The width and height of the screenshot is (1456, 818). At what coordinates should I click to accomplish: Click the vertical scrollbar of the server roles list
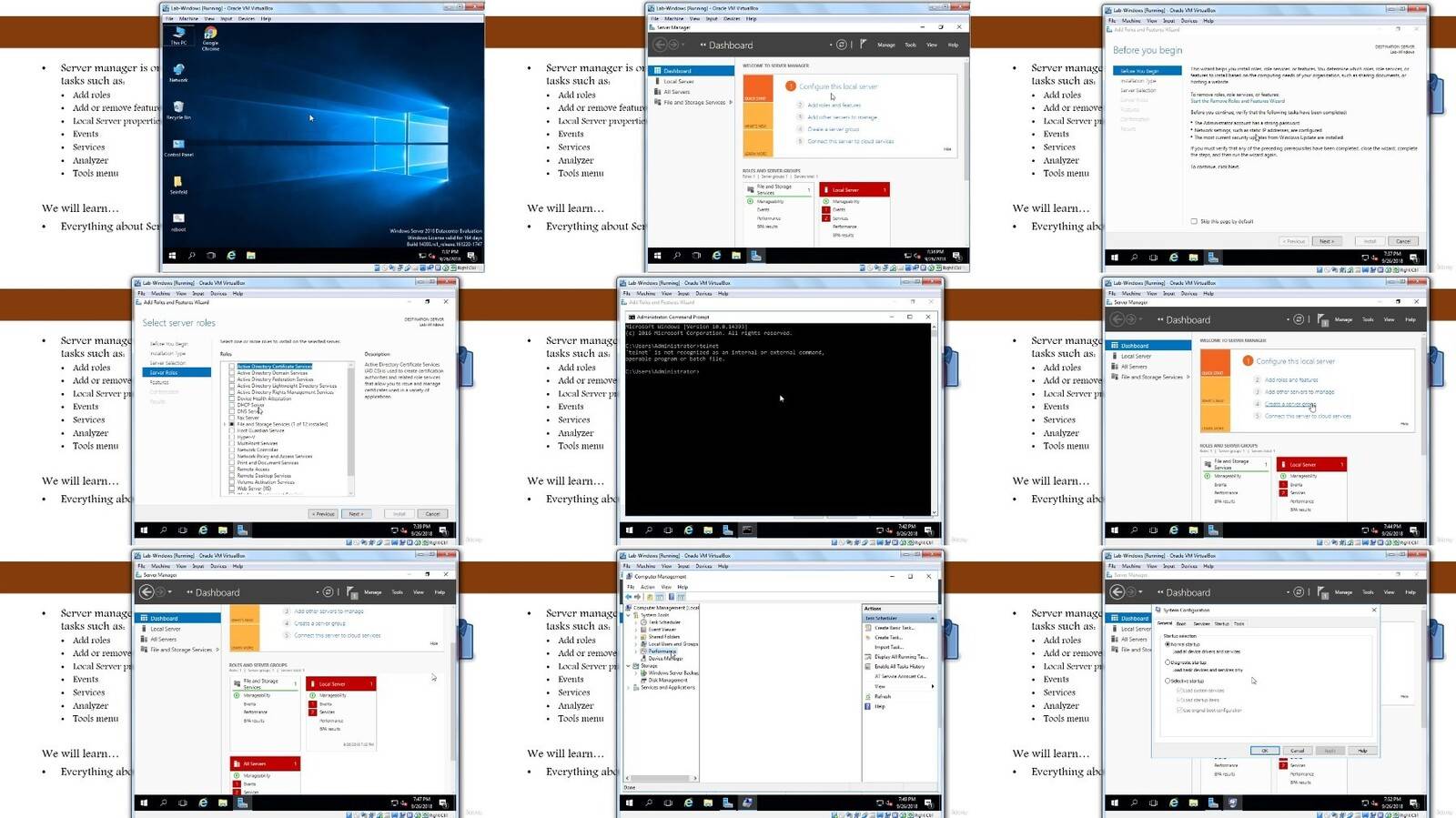point(351,429)
